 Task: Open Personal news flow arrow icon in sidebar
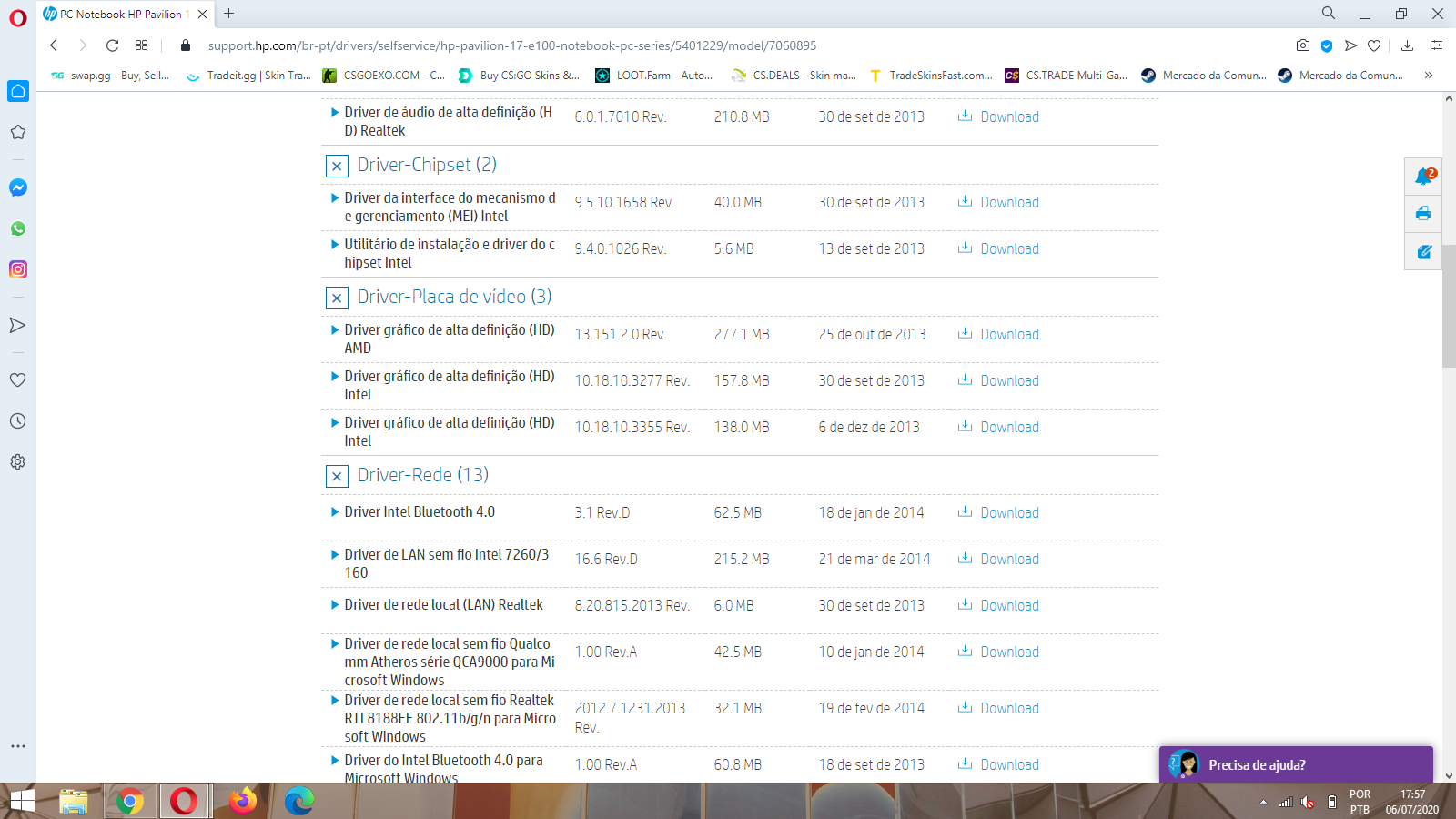[x=17, y=325]
